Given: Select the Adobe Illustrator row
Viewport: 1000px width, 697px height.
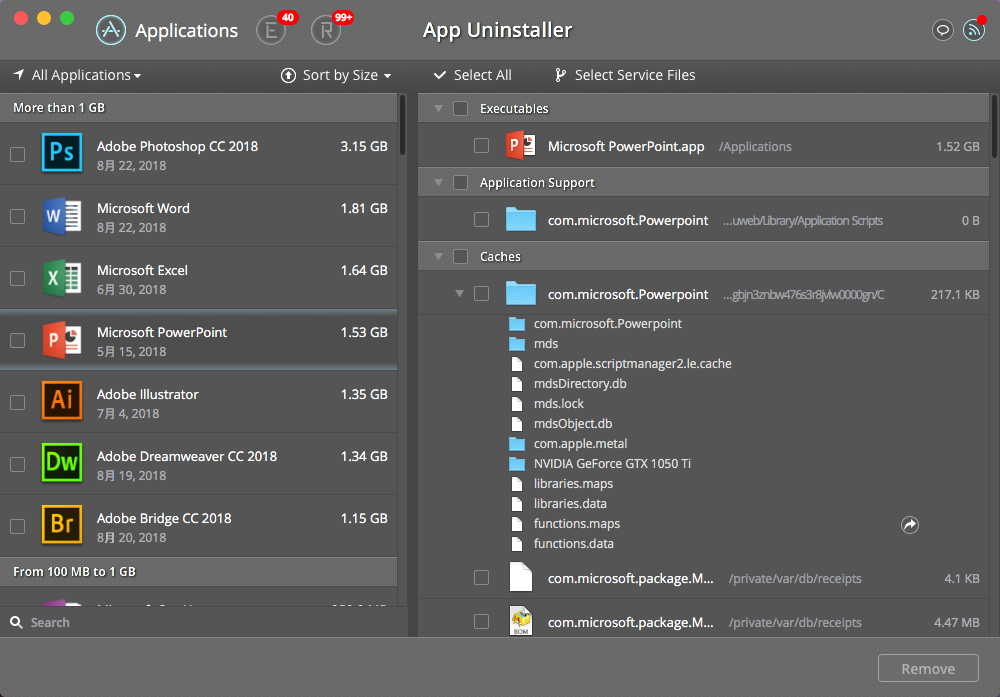Looking at the screenshot, I should click(198, 402).
